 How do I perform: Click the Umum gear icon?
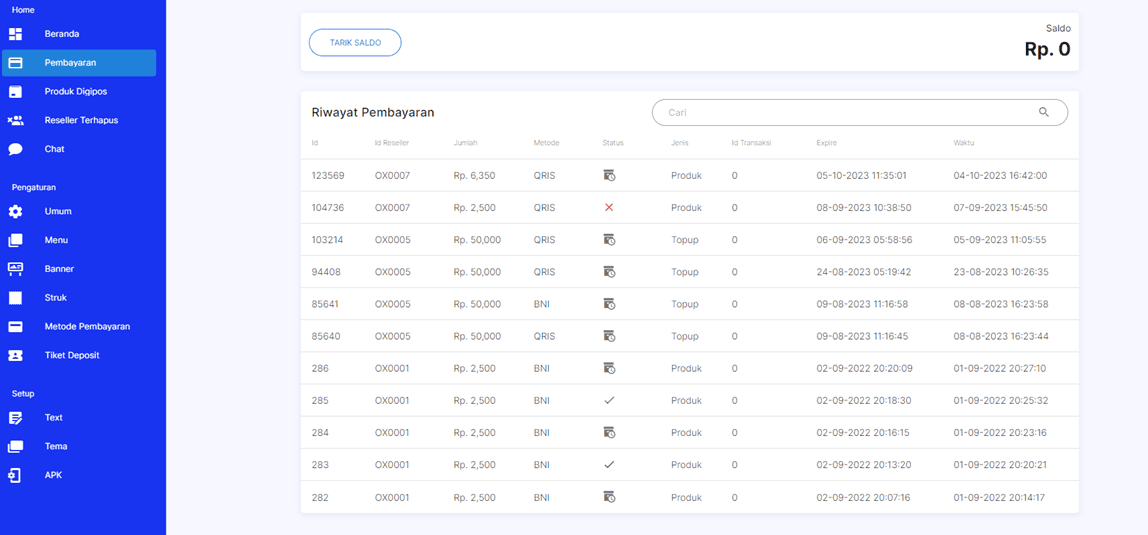(x=15, y=212)
